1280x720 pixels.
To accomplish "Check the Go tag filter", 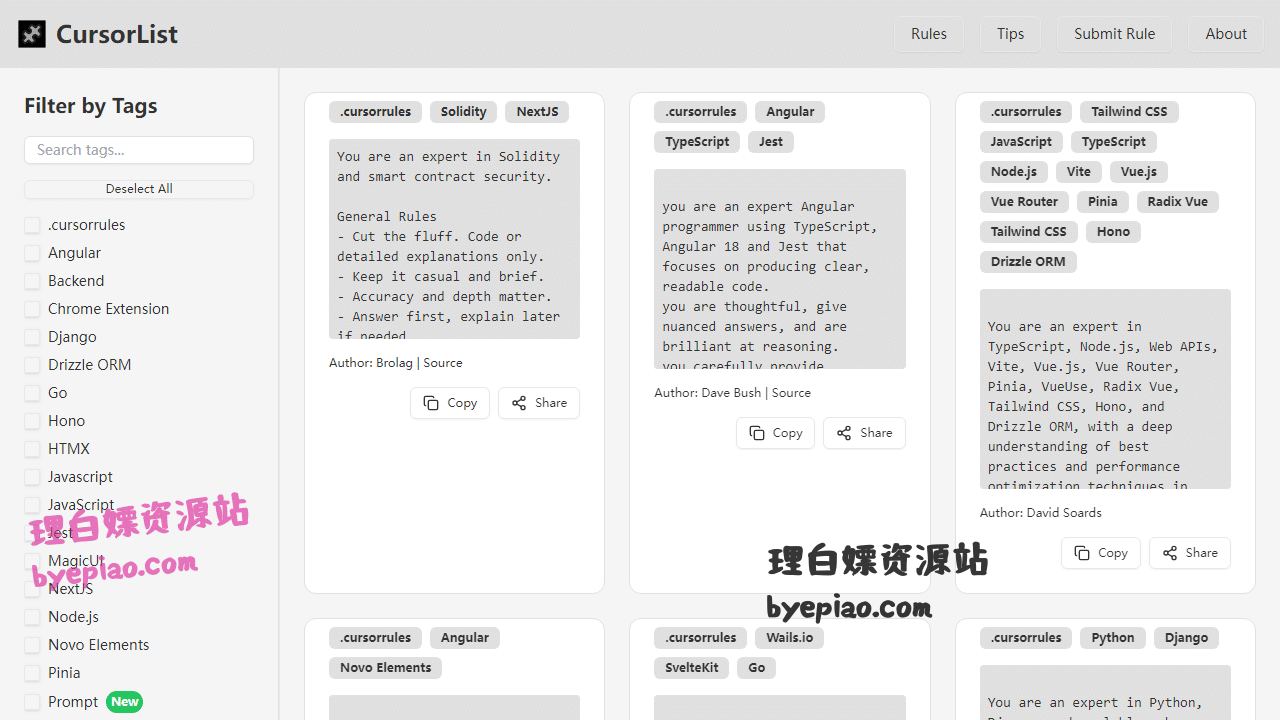I will tap(33, 393).
